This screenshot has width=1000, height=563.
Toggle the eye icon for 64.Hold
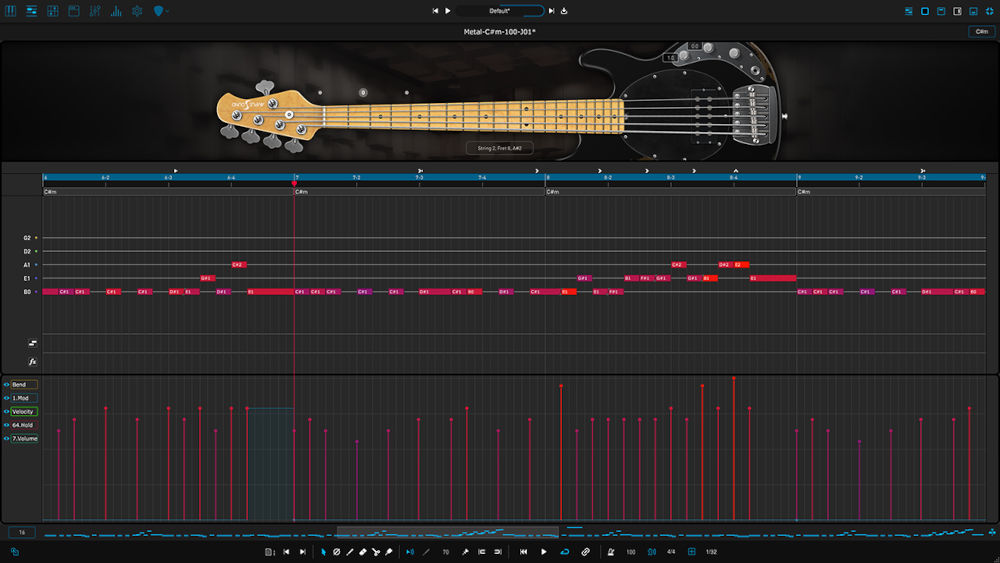point(6,425)
